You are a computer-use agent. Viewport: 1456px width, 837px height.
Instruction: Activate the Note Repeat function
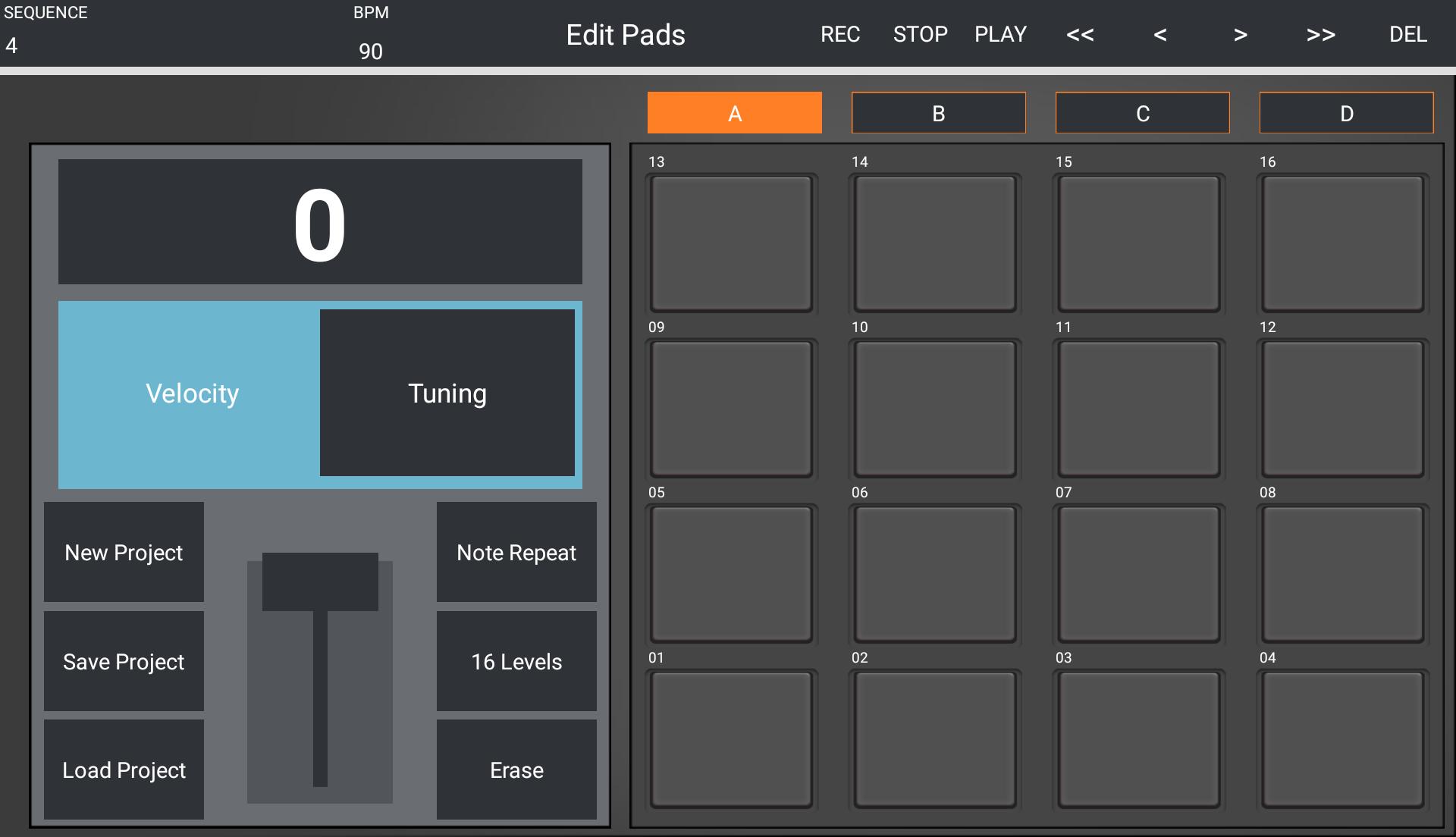point(516,552)
